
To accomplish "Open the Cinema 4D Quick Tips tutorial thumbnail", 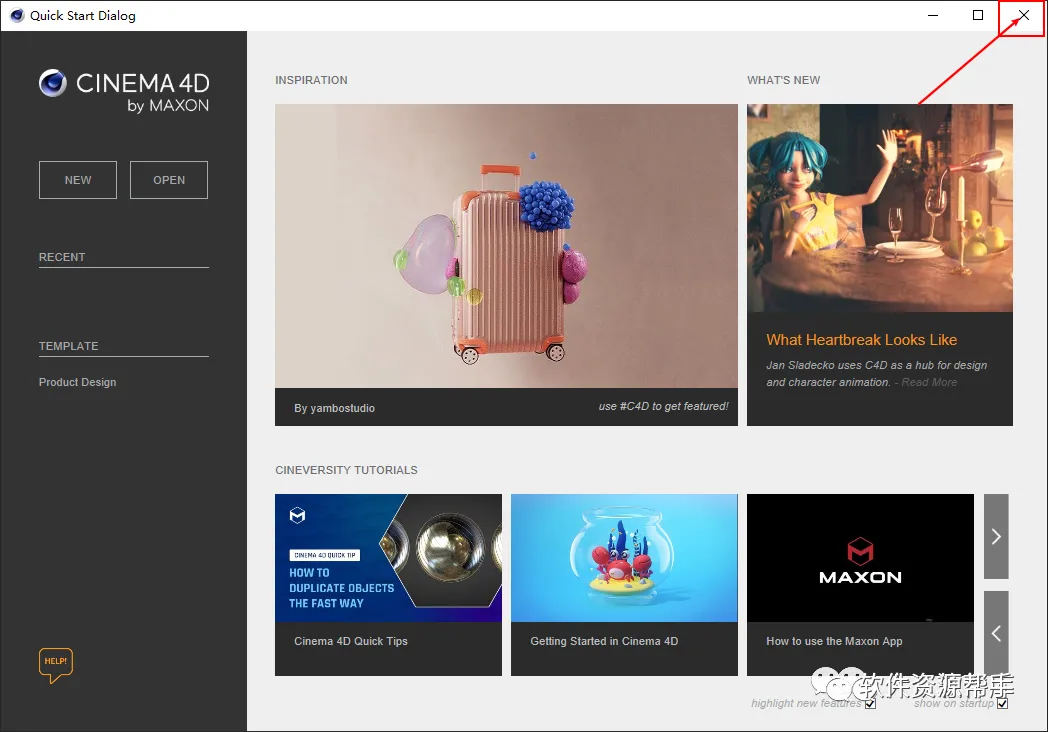I will 388,558.
